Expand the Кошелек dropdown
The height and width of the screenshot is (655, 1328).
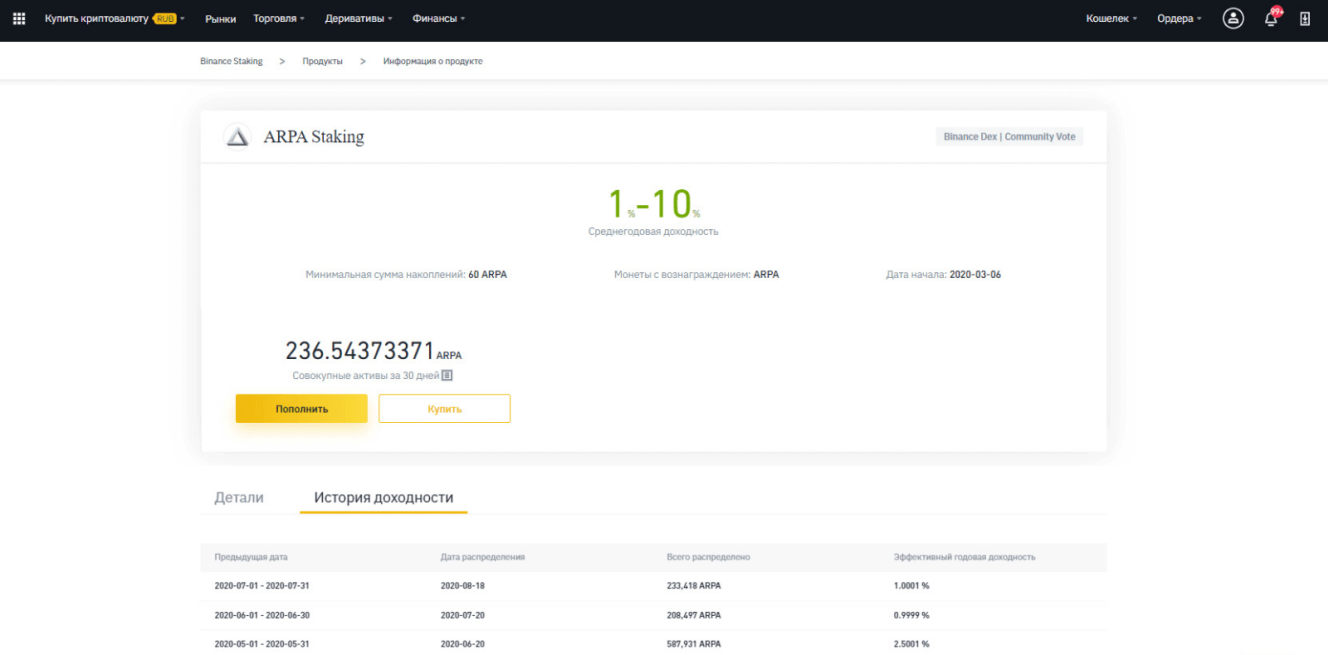pos(1110,17)
